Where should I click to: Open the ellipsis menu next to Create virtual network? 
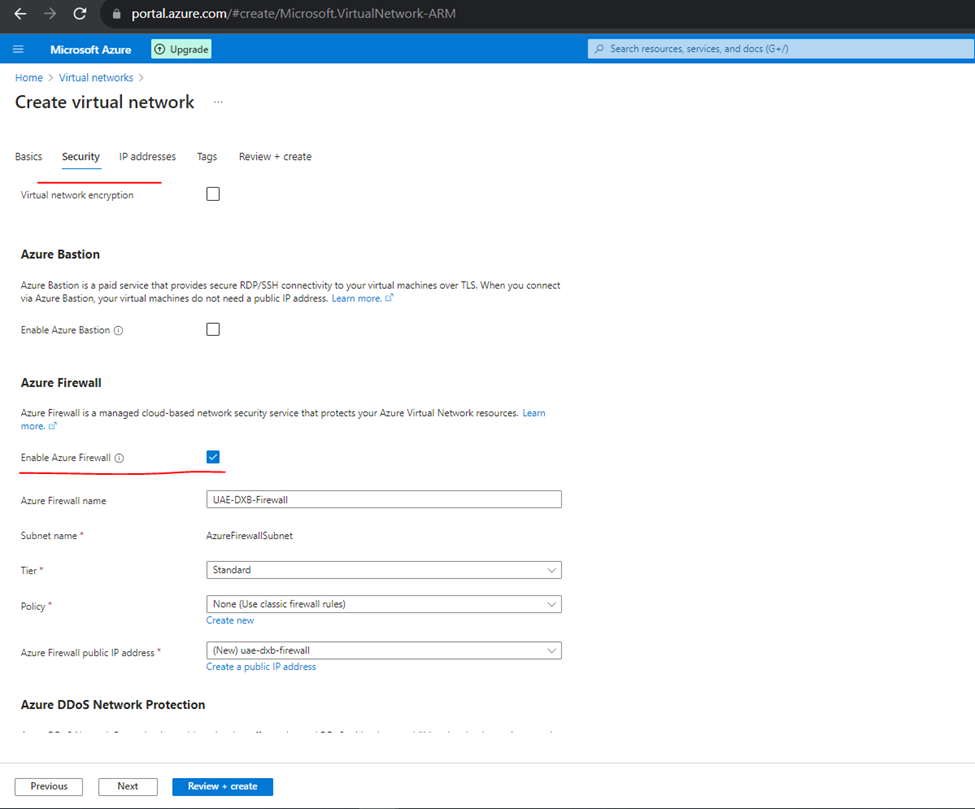point(218,102)
